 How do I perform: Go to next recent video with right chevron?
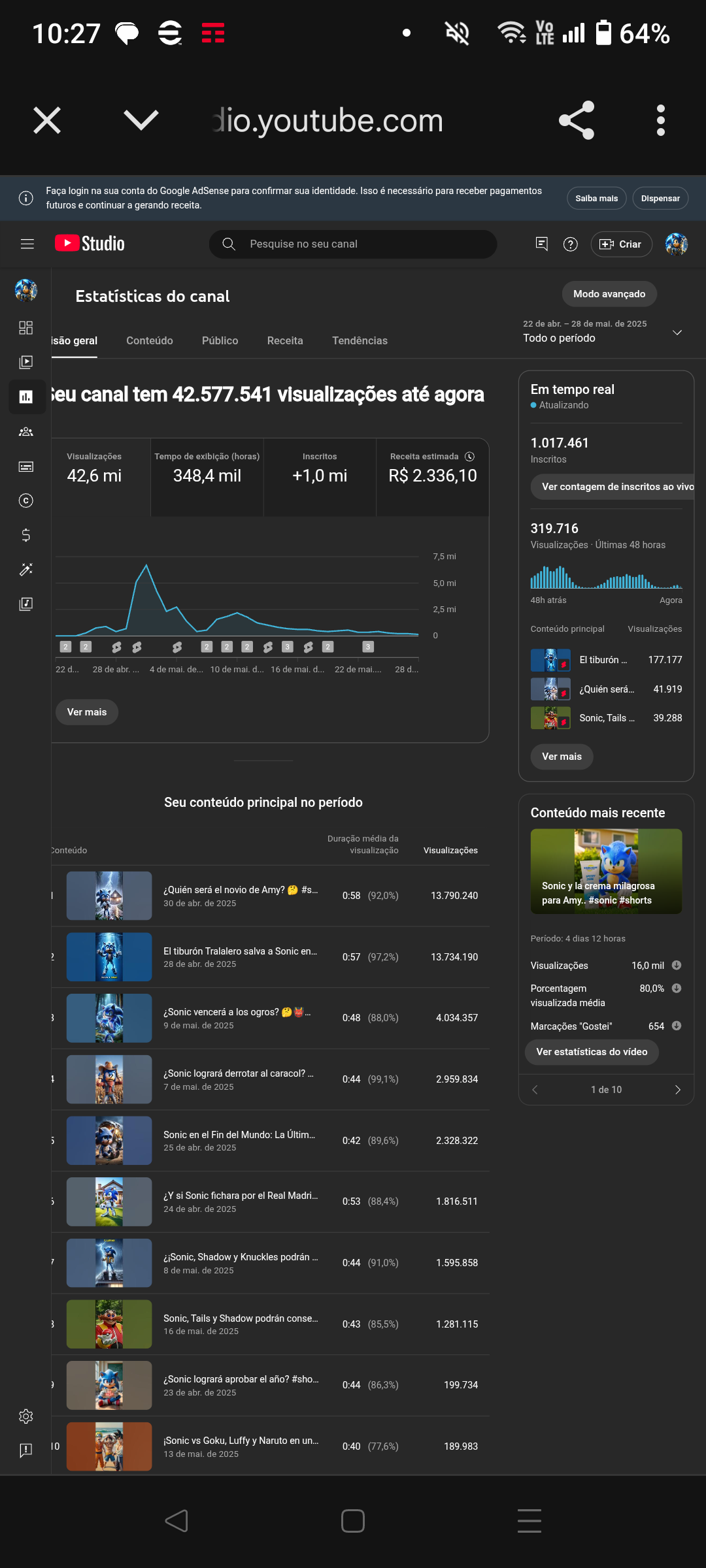pos(678,1090)
